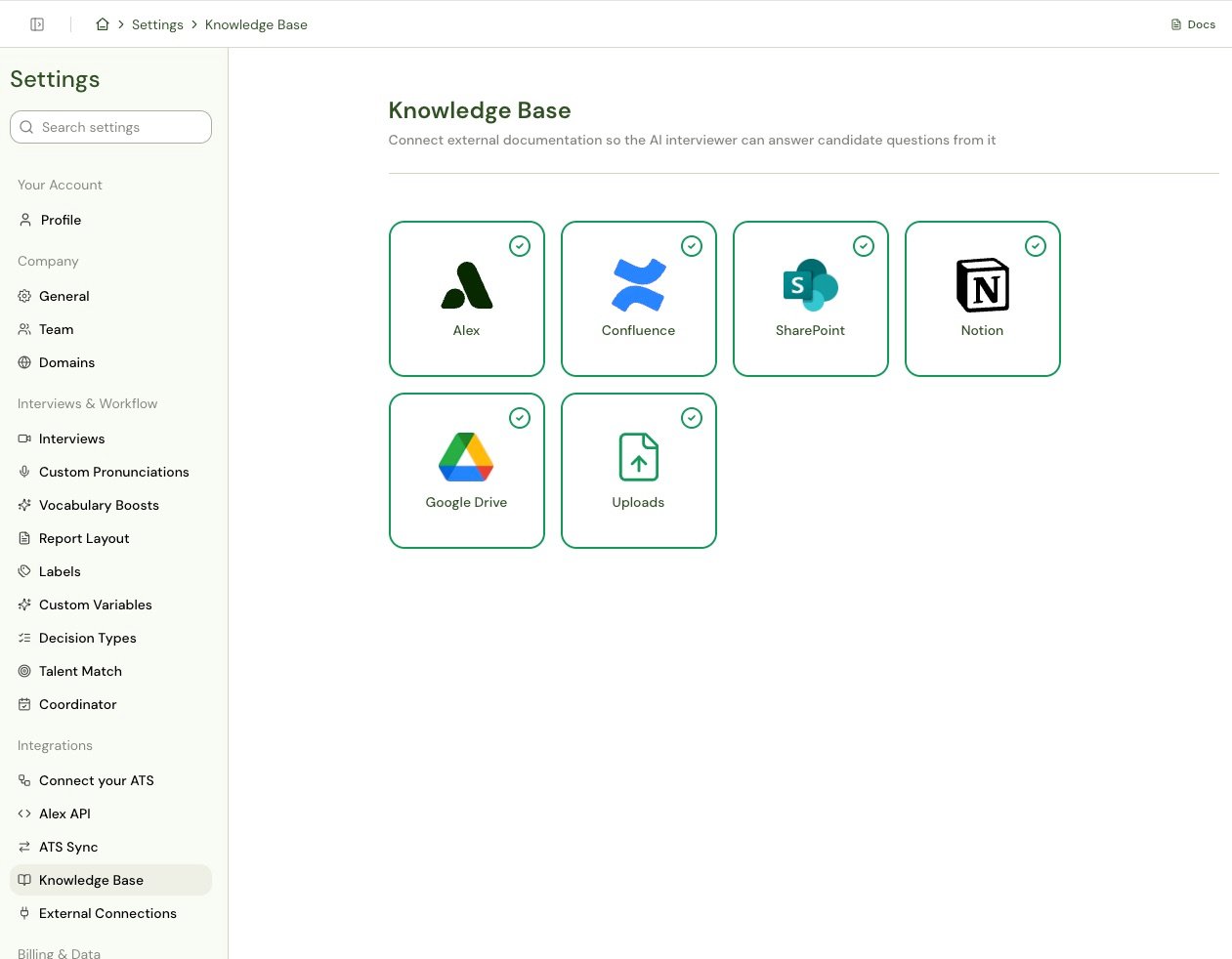Click the Domains globe icon

coord(24,362)
